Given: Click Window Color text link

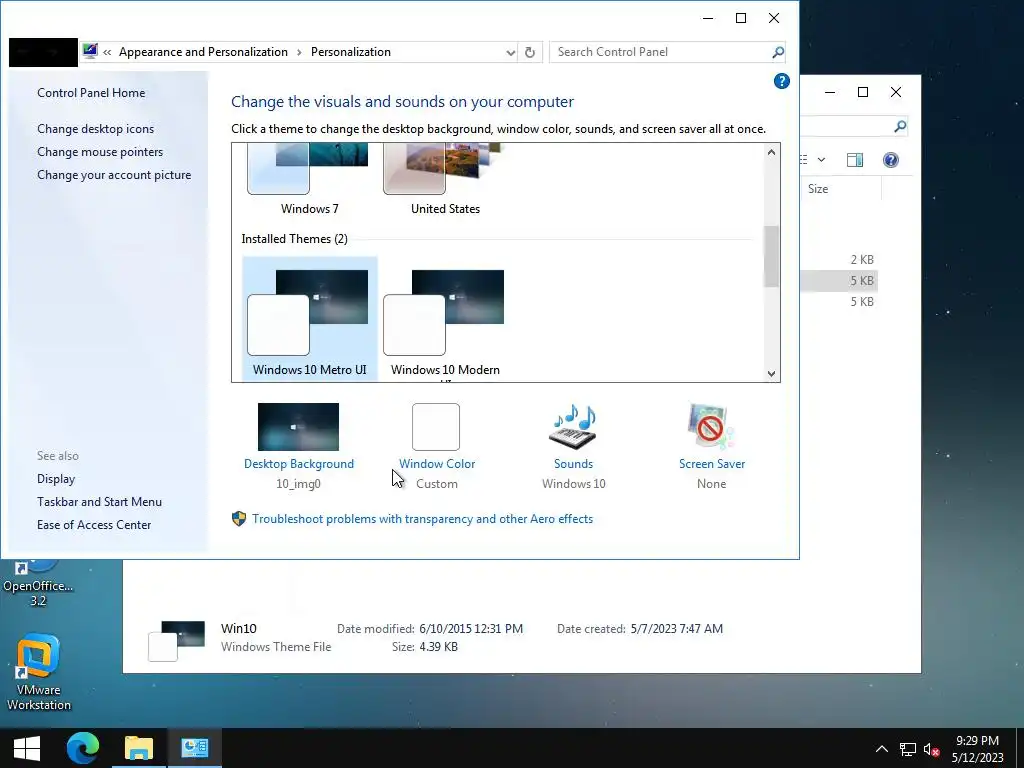Looking at the screenshot, I should click(437, 464).
